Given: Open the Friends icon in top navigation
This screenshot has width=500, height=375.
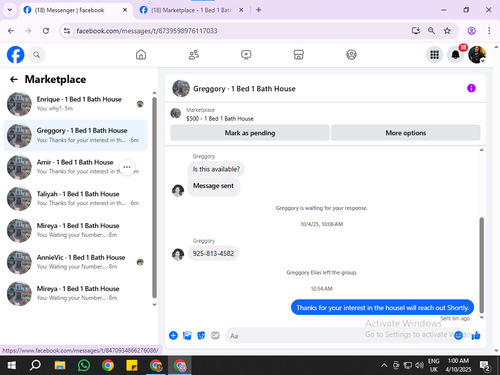Looking at the screenshot, I should 194,55.
